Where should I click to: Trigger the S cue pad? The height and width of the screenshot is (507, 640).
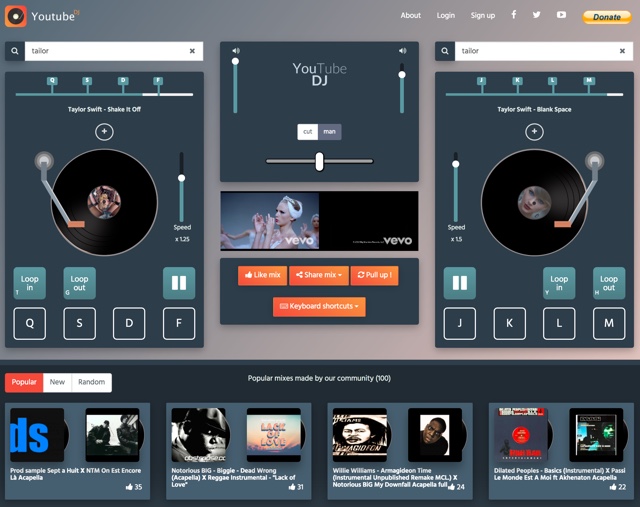80,323
